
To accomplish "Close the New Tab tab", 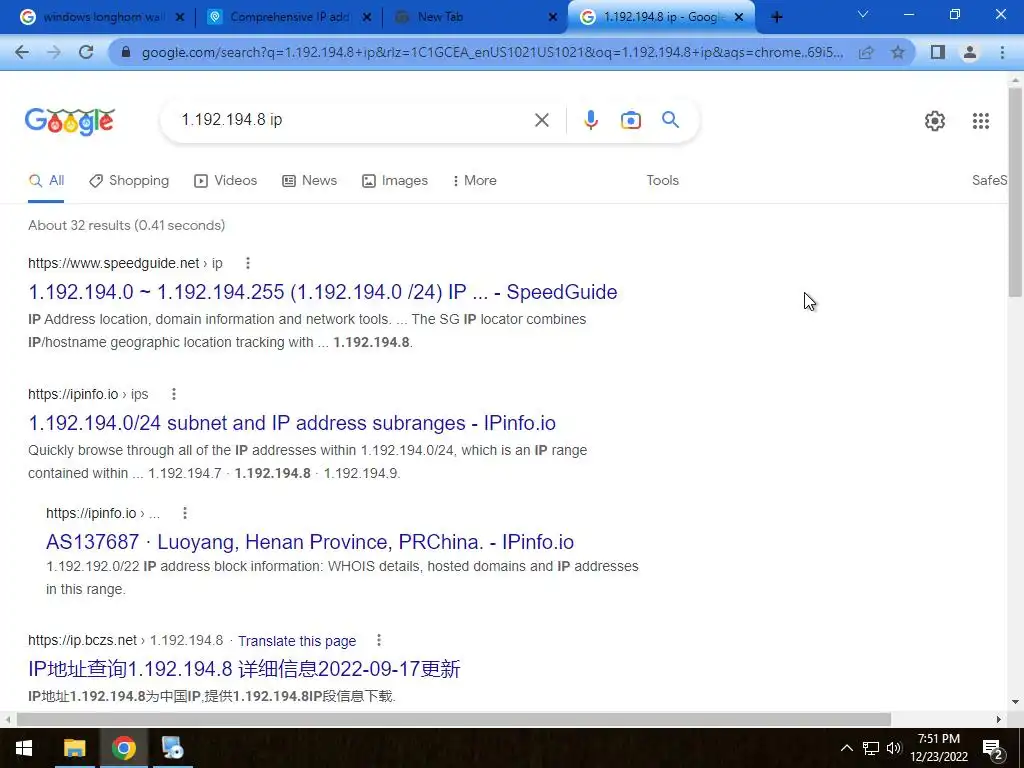I will point(553,17).
